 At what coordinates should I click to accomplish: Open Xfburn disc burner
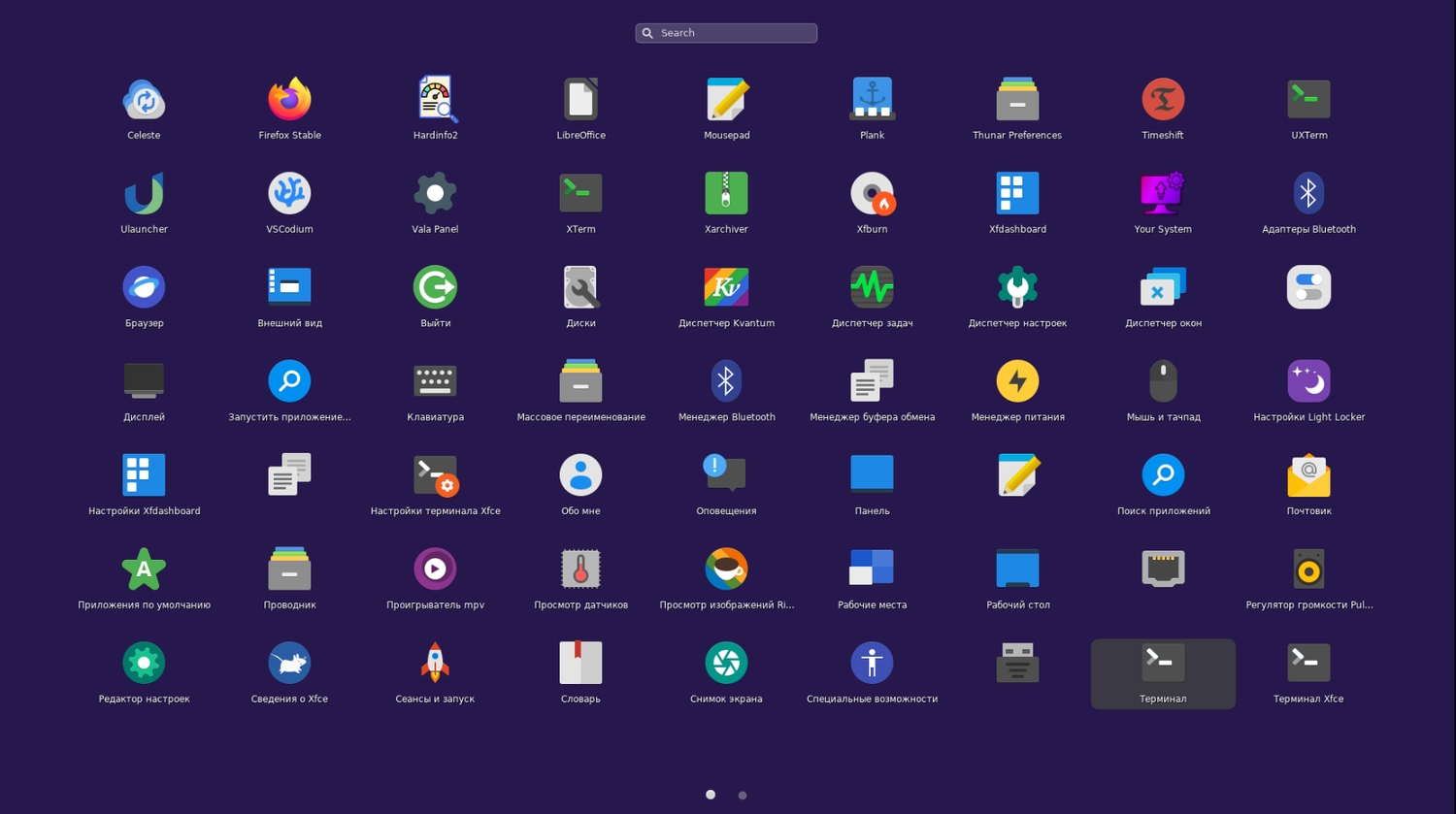tap(872, 193)
